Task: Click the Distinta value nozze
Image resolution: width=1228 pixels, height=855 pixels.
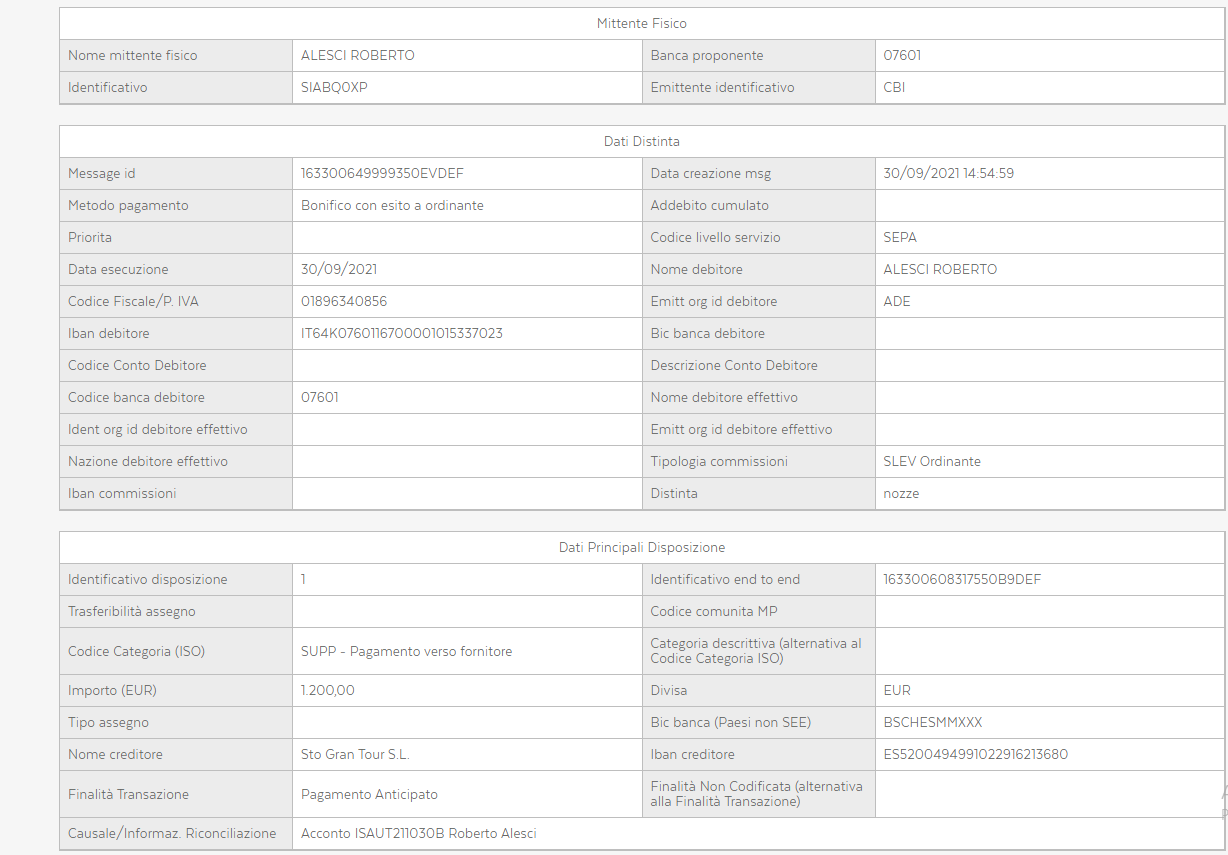Action: tap(901, 493)
